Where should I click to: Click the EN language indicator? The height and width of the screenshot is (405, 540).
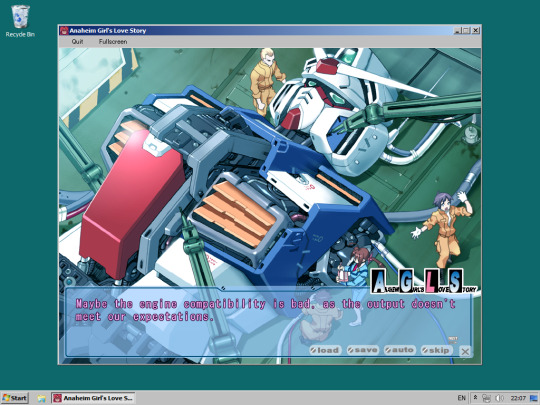pyautogui.click(x=461, y=398)
